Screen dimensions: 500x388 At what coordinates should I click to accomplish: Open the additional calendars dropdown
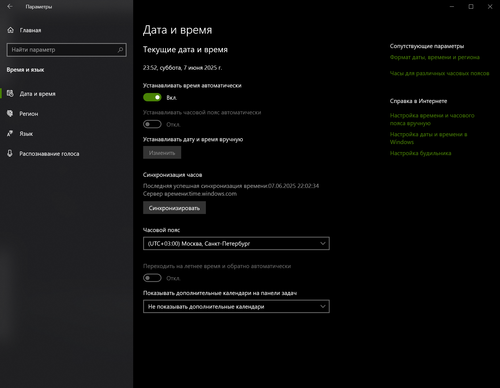[236, 306]
